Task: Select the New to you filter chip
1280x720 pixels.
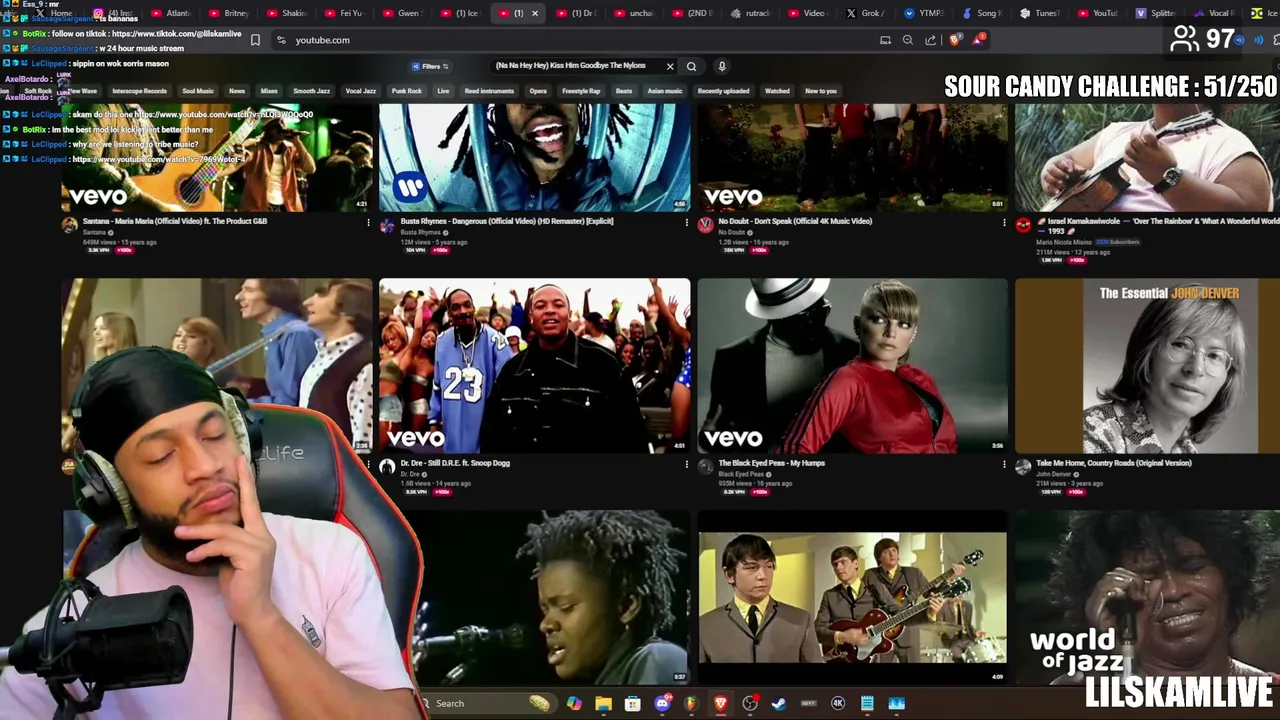Action: pos(821,91)
